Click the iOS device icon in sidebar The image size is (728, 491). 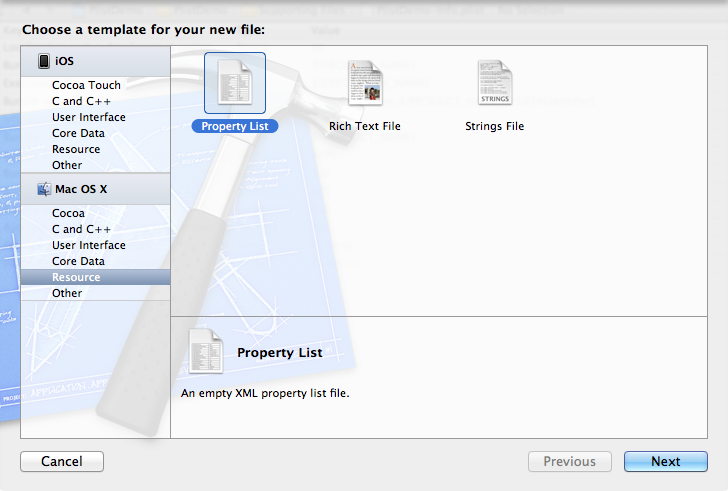click(x=44, y=62)
